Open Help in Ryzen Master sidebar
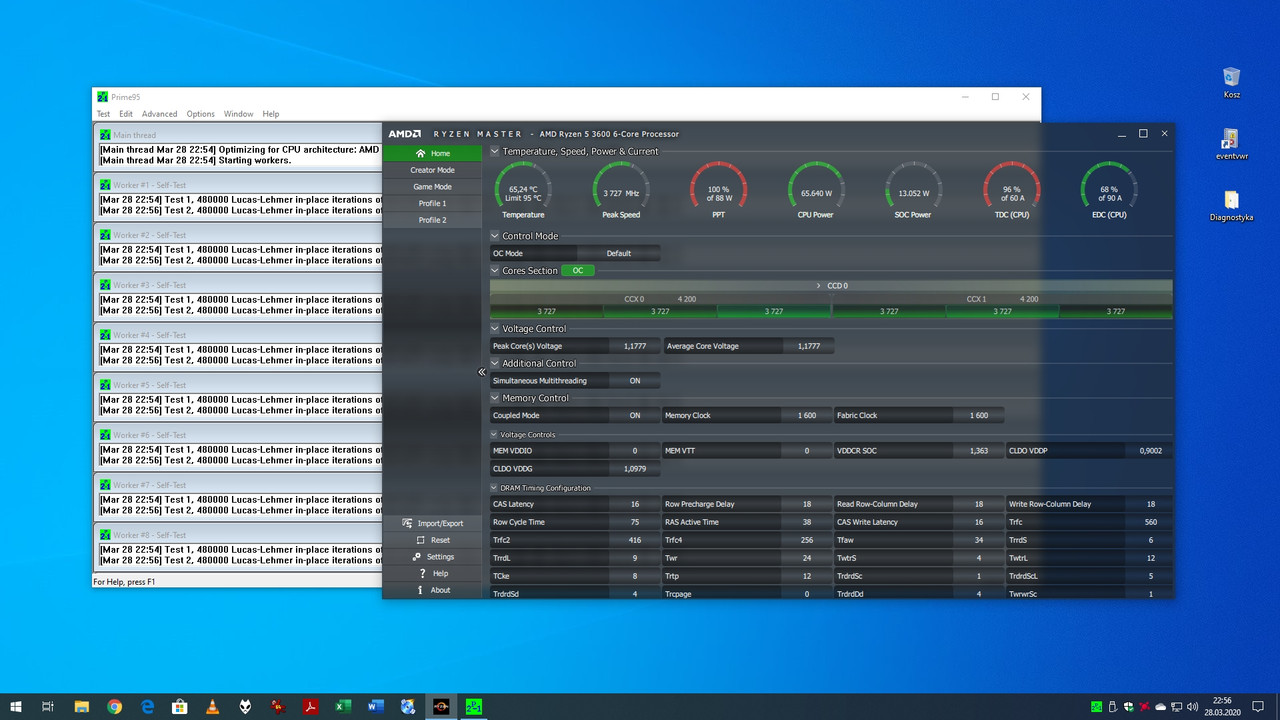The image size is (1280, 720). click(432, 573)
